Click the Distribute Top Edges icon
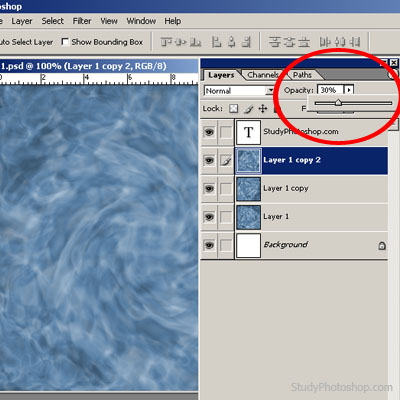This screenshot has width=400, height=400. coord(274,42)
